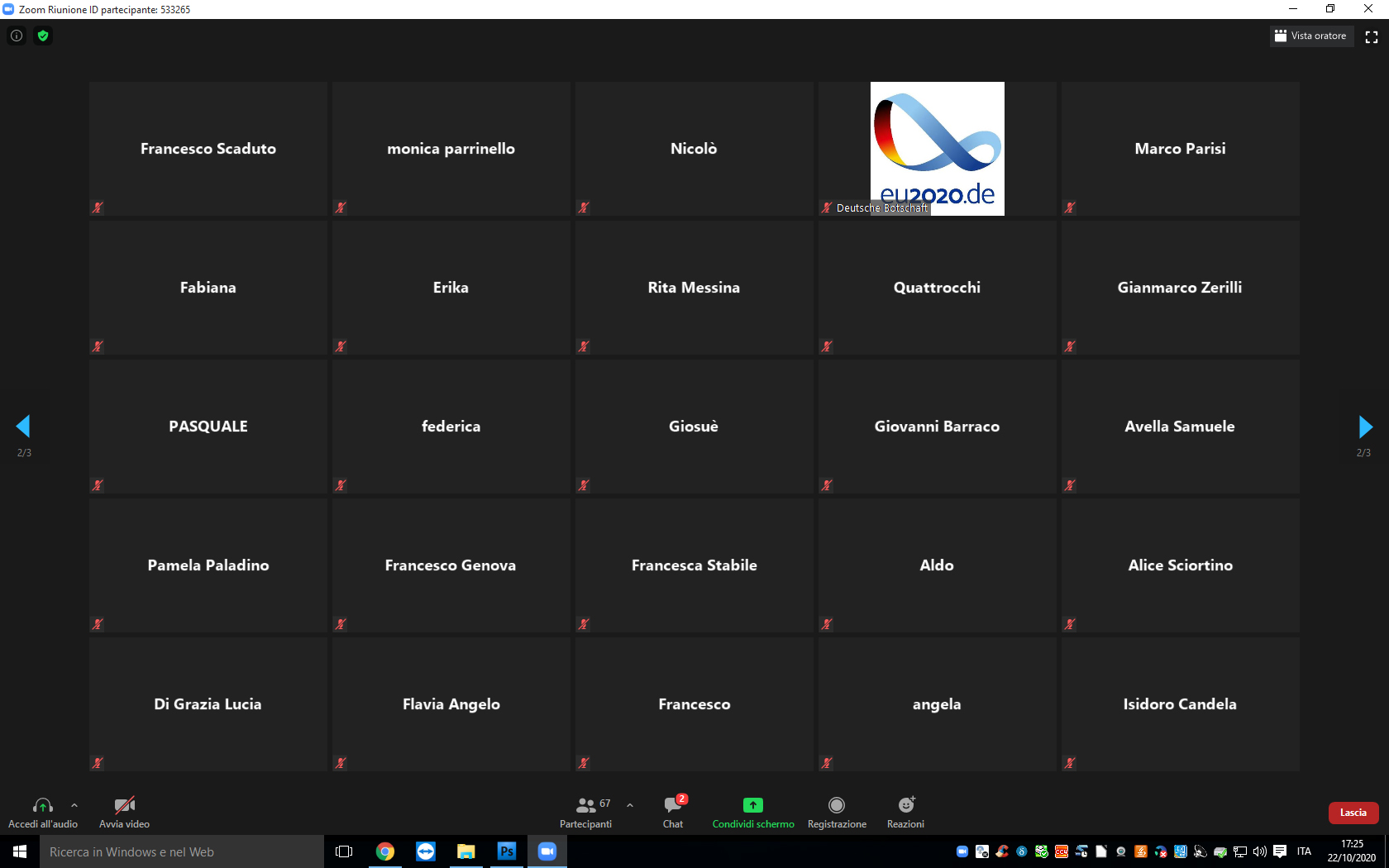Go to the previous gallery page
This screenshot has height=868, width=1389.
tap(23, 427)
